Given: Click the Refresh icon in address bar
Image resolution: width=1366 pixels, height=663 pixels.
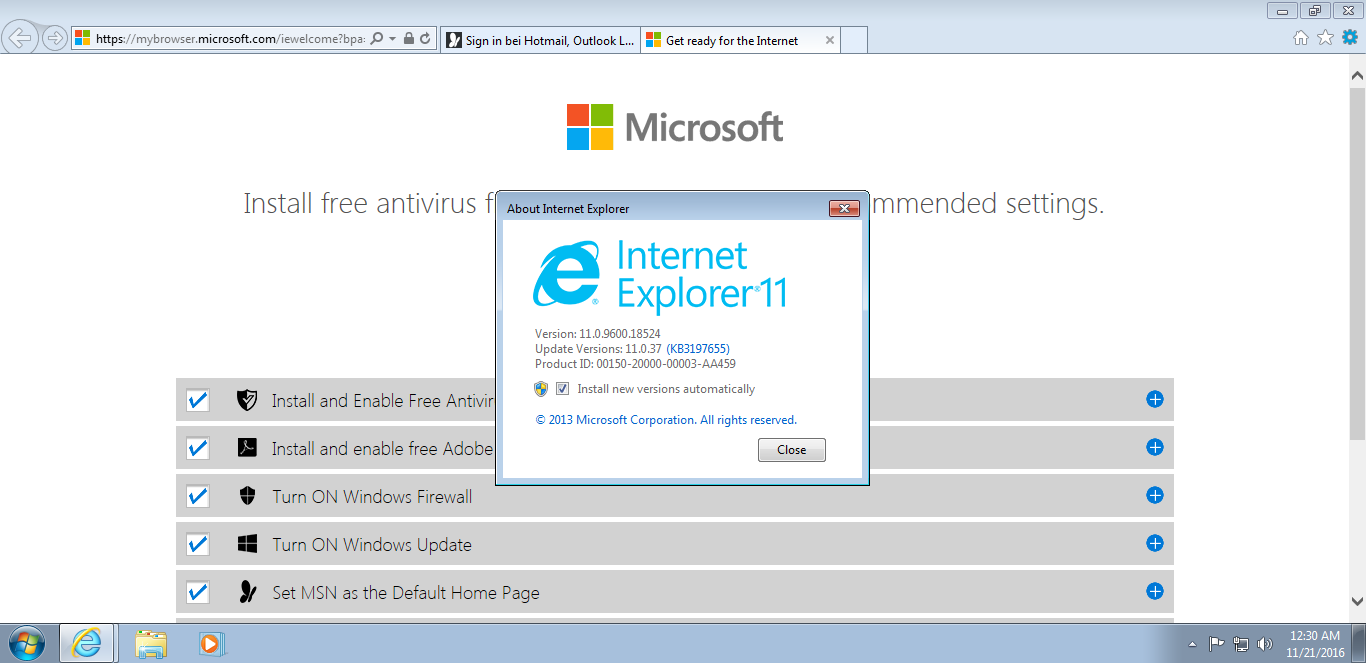Looking at the screenshot, I should click(x=425, y=39).
